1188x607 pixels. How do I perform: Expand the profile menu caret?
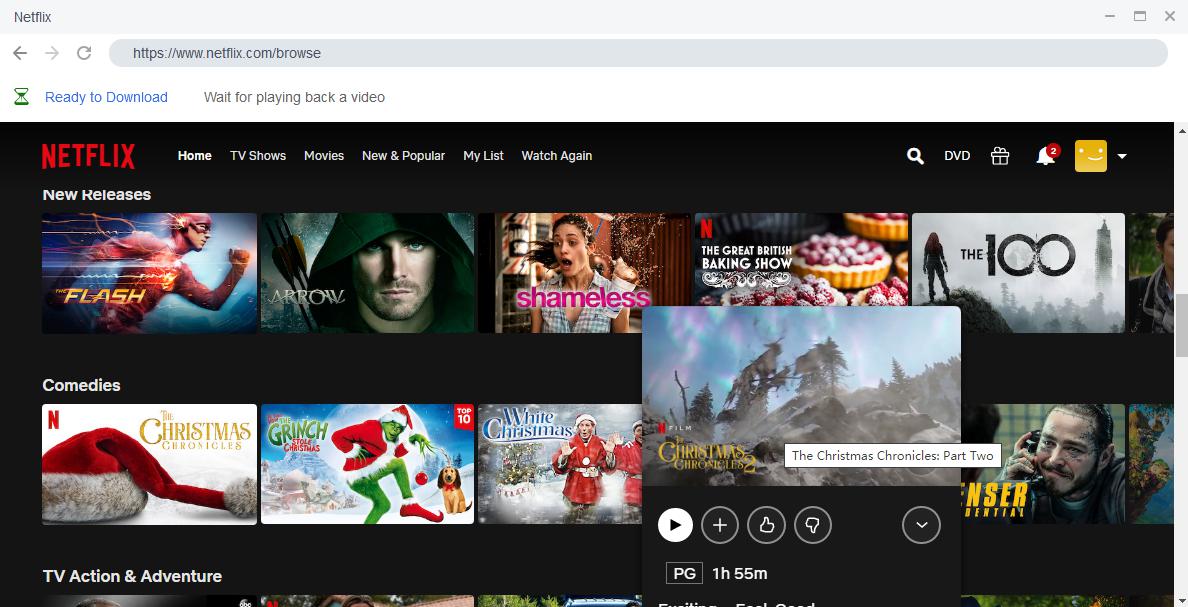click(x=1122, y=156)
